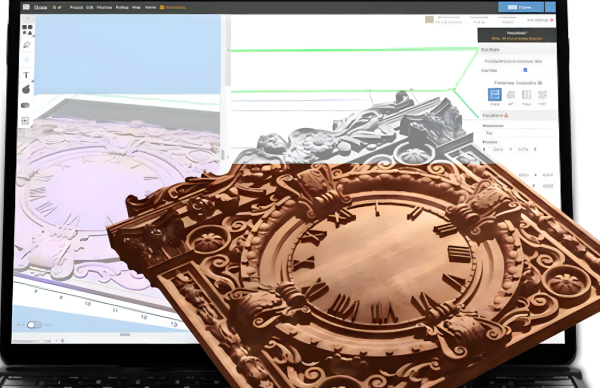This screenshot has height=388, width=600.
Task: Open the apple icon library
Action: click(x=26, y=90)
